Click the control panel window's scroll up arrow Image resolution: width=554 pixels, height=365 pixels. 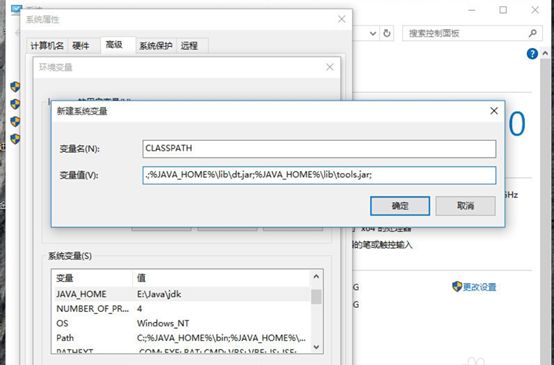pyautogui.click(x=545, y=53)
